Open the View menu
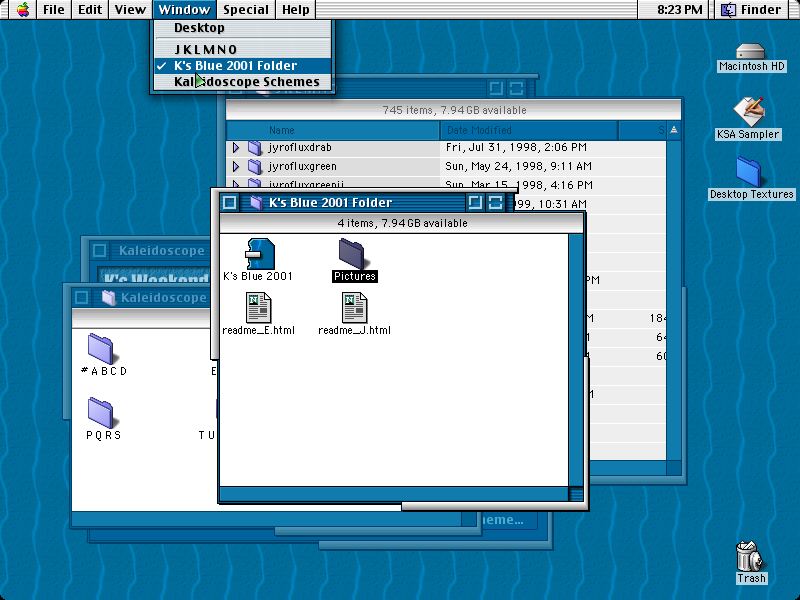Viewport: 800px width, 600px height. 130,10
